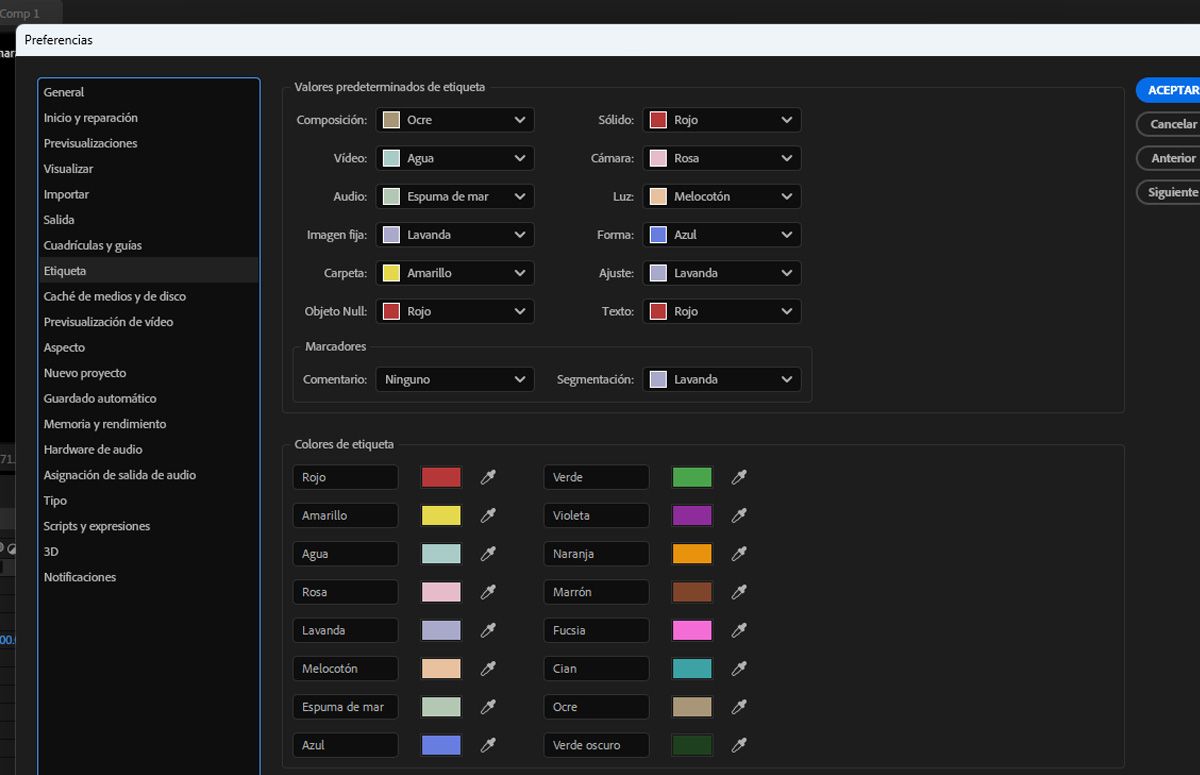Open the Comentario marker dropdown
This screenshot has width=1200, height=775.
click(x=455, y=380)
